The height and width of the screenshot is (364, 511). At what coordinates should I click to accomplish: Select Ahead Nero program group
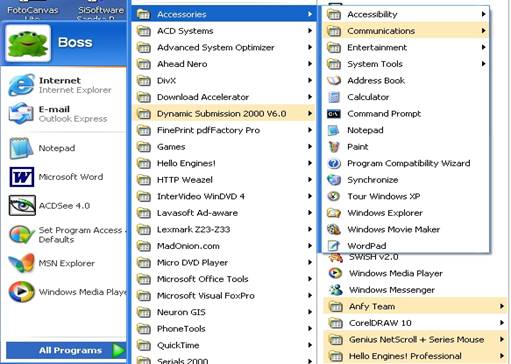(x=224, y=64)
